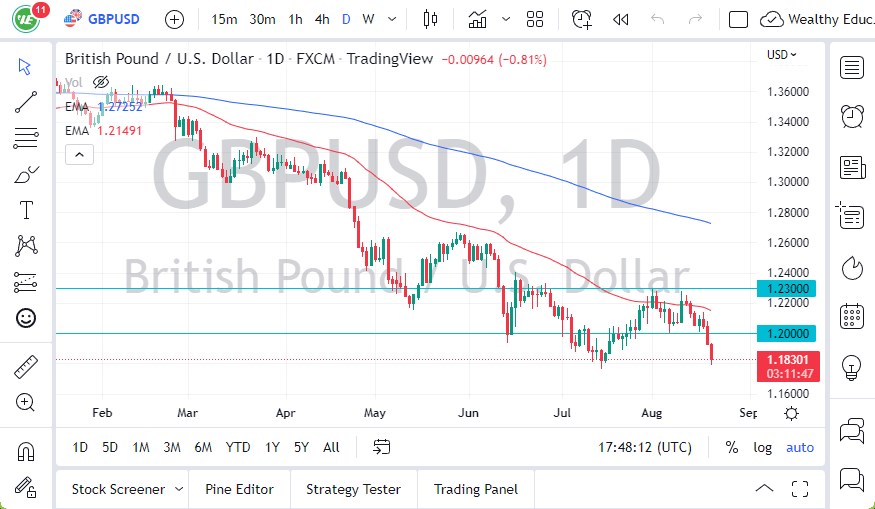Open the calendar panel in right sidebar
875x509 pixels.
852,316
